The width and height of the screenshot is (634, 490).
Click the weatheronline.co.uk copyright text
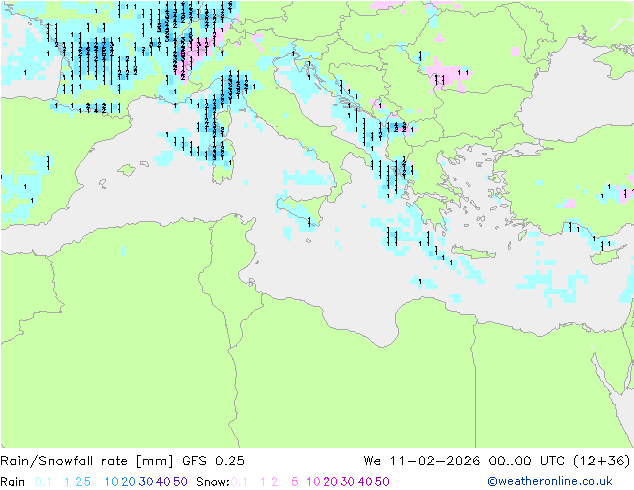click(x=550, y=481)
